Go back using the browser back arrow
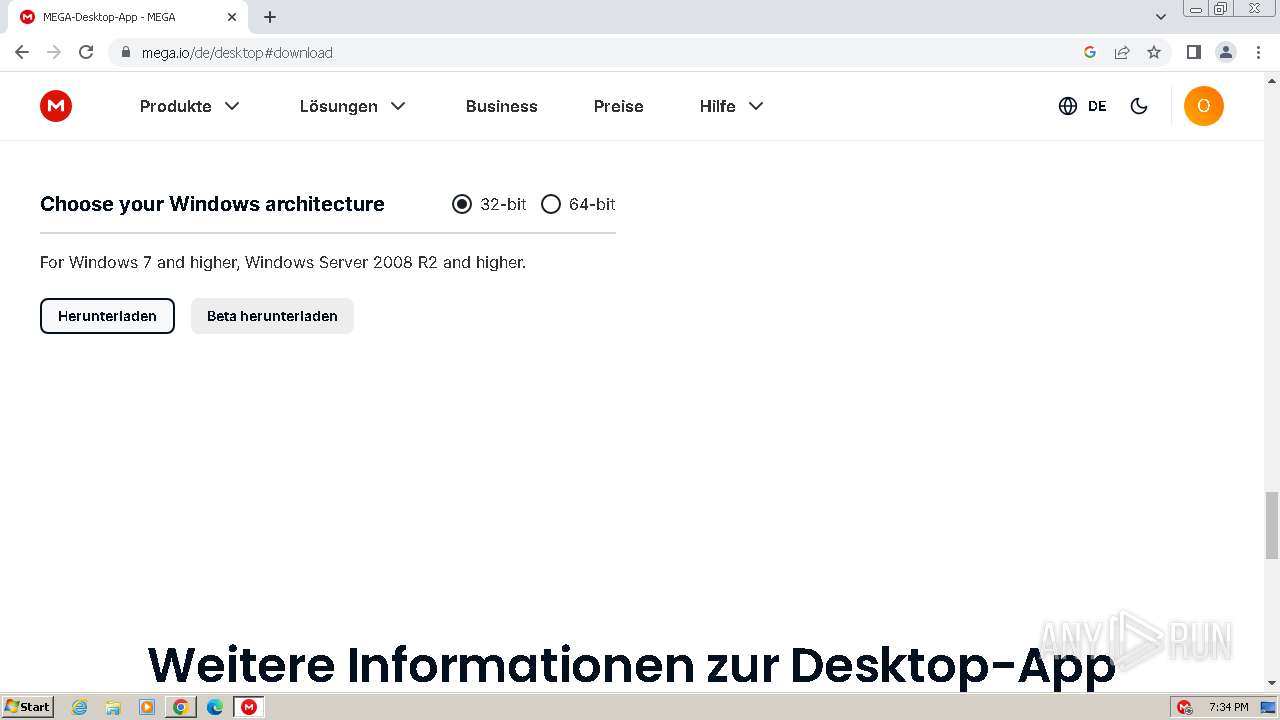This screenshot has width=1280, height=720. (x=22, y=52)
